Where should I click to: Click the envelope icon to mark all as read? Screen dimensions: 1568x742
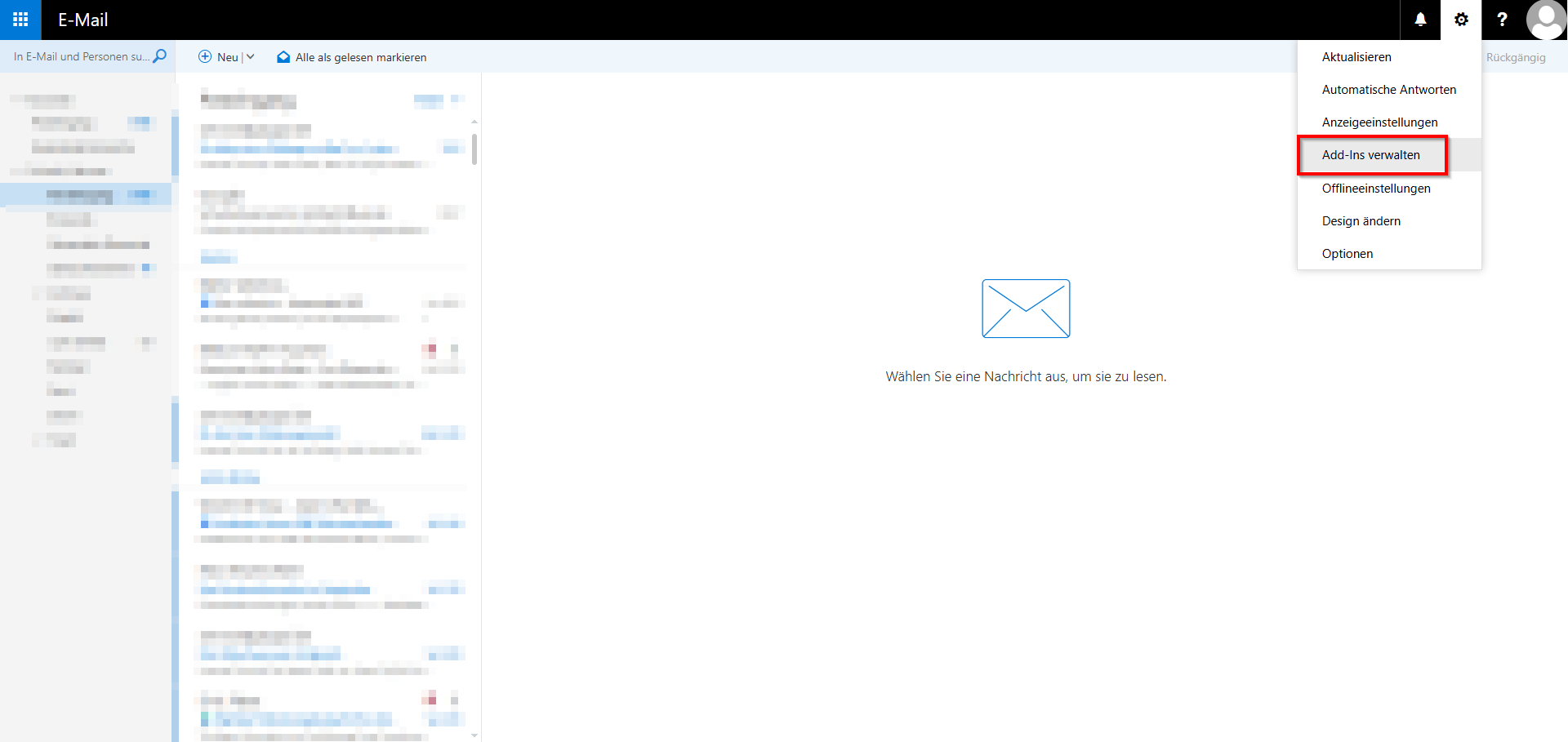tap(283, 56)
